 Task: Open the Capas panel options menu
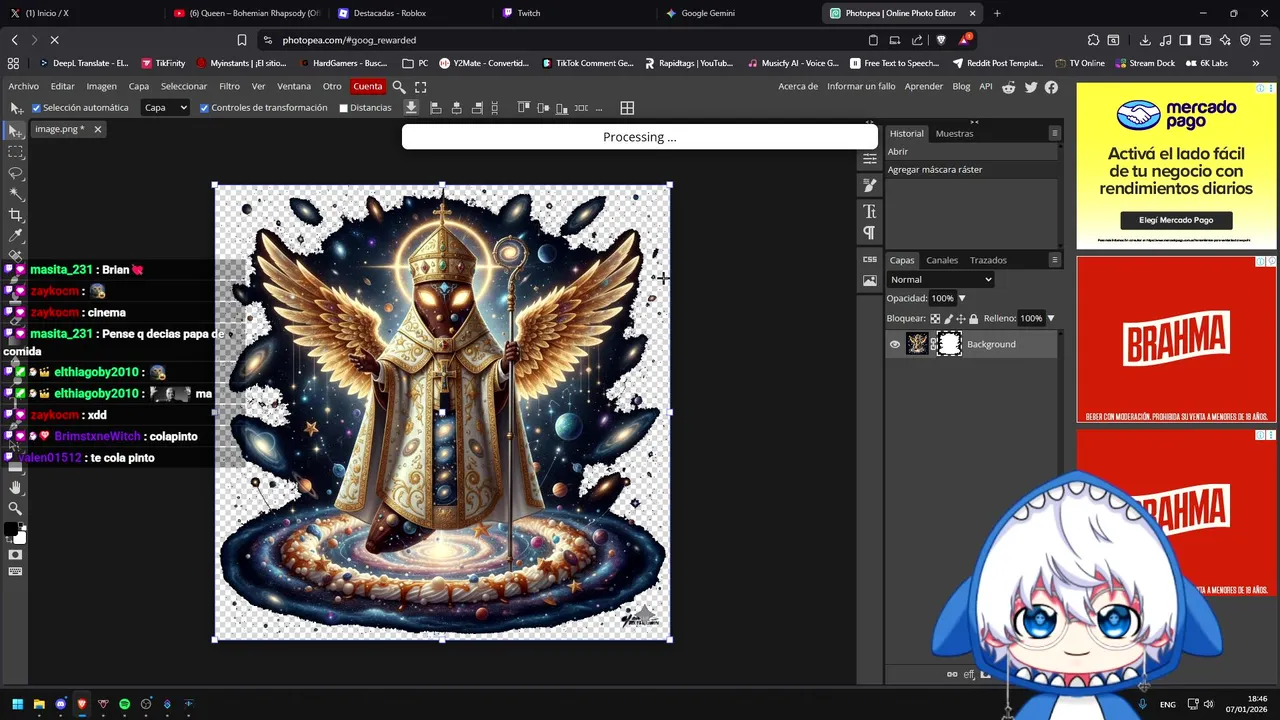[1054, 260]
